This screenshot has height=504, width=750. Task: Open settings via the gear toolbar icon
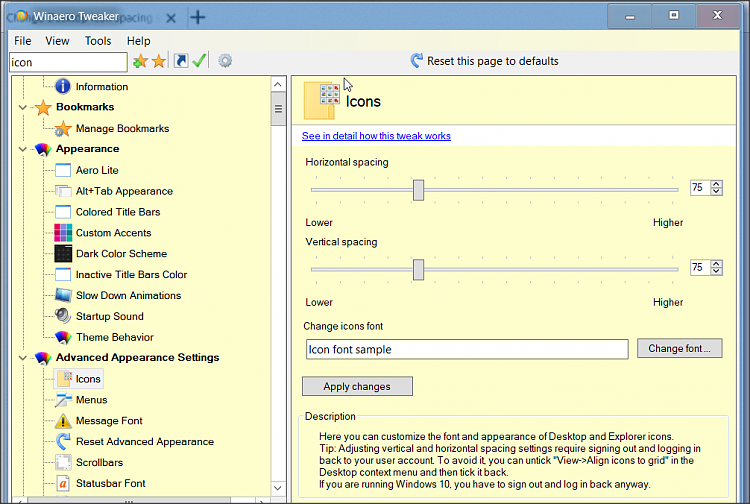tap(225, 61)
